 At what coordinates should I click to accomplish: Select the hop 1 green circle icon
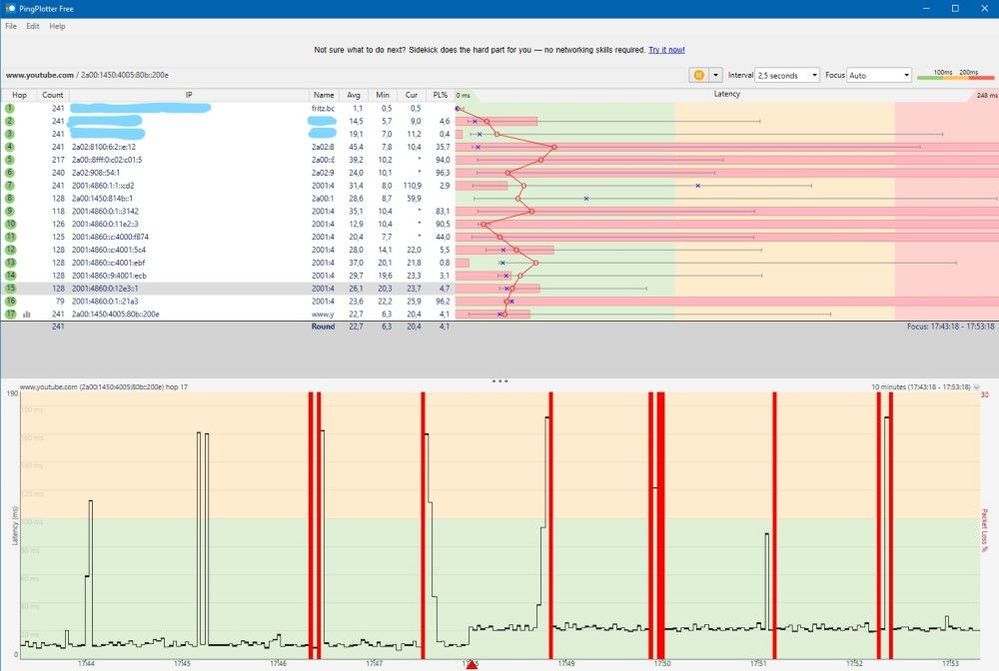coord(10,108)
